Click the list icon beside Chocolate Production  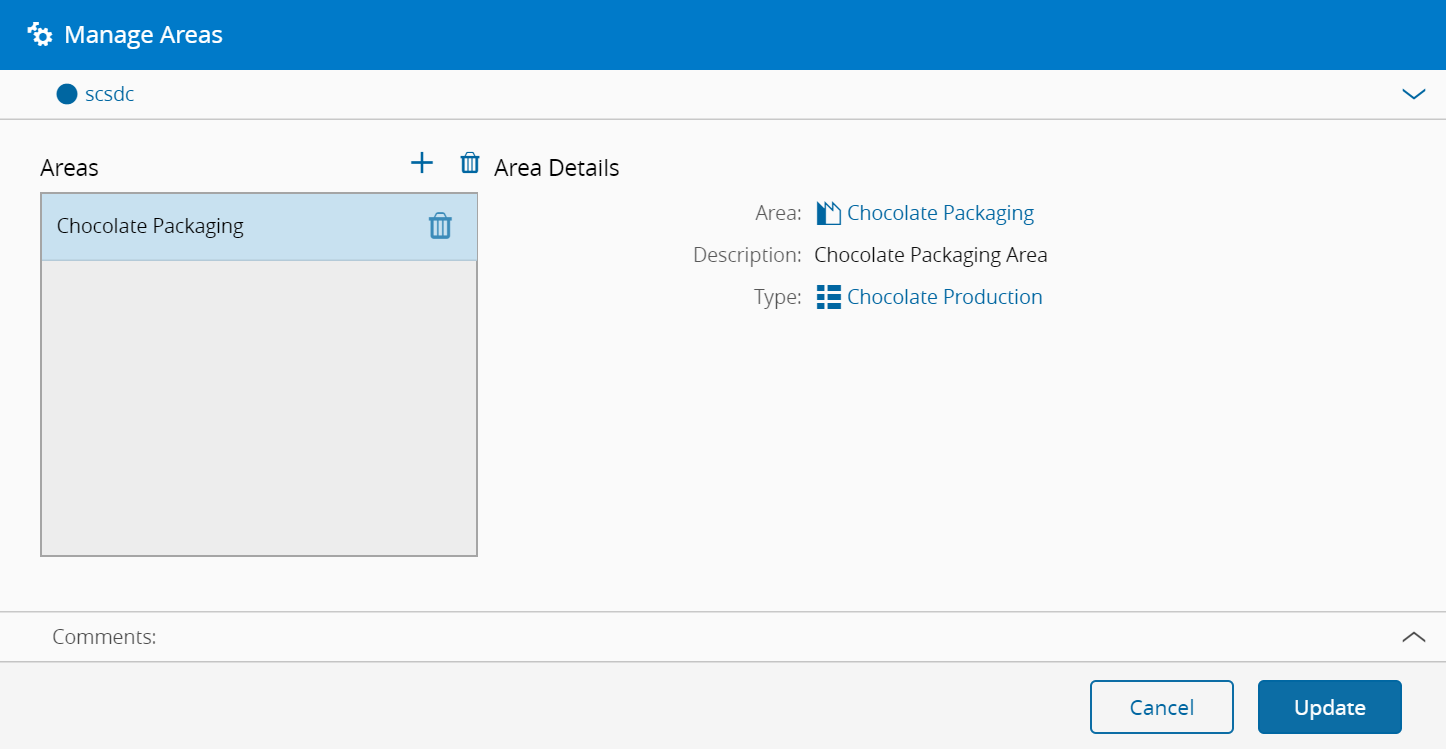(x=828, y=297)
